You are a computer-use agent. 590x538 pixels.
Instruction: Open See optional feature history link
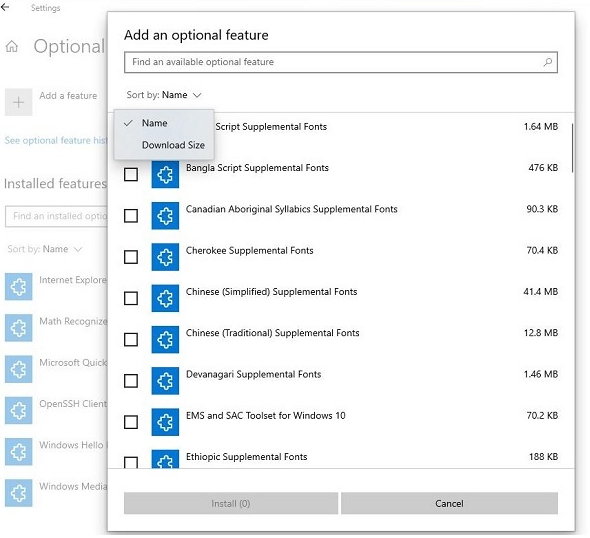[56, 140]
